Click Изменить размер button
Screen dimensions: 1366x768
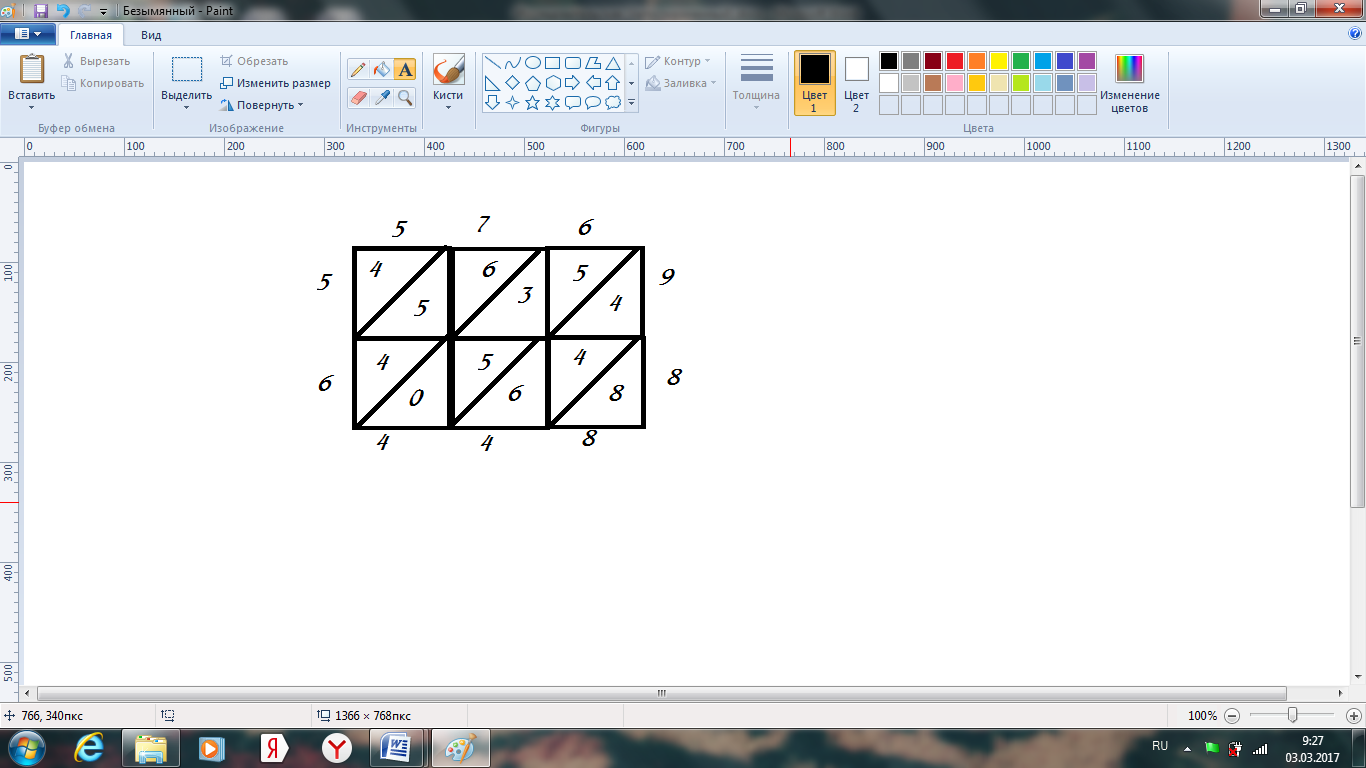coord(275,83)
